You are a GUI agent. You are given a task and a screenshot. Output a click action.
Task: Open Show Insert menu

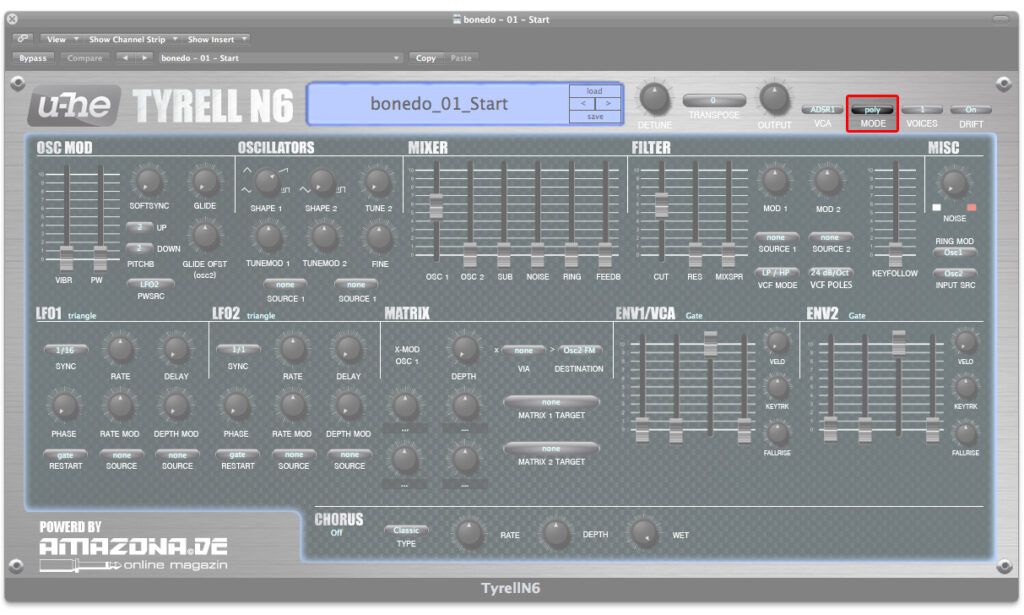click(216, 39)
